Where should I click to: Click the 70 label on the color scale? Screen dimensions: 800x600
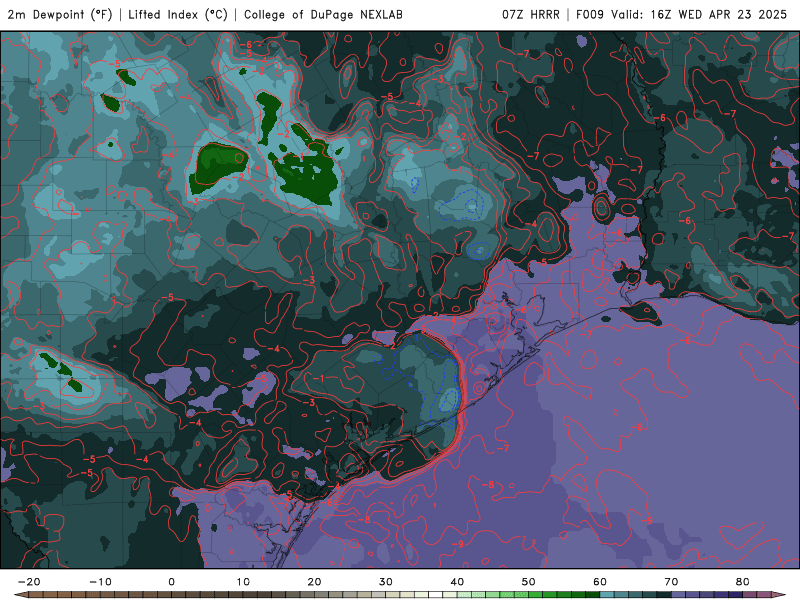(671, 582)
